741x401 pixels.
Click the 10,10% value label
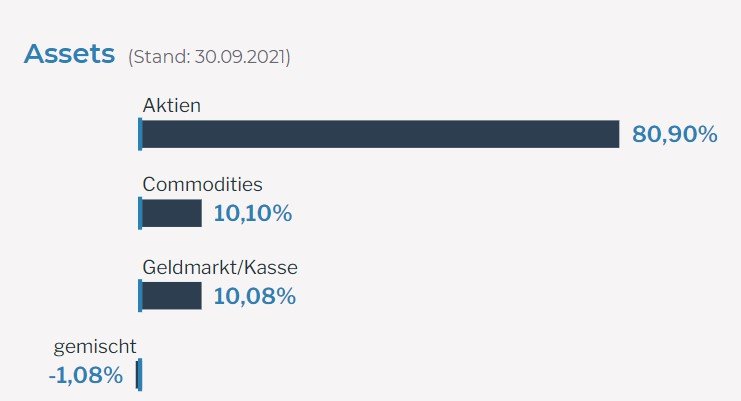tap(252, 213)
